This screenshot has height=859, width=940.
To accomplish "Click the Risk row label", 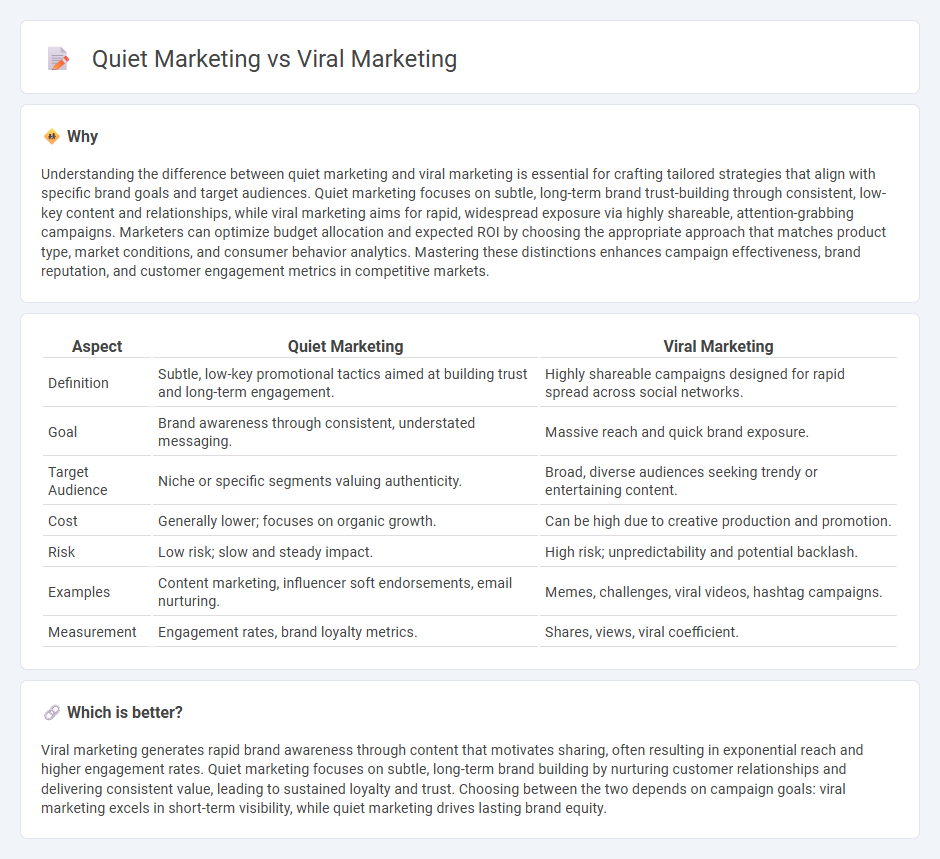I will [62, 552].
